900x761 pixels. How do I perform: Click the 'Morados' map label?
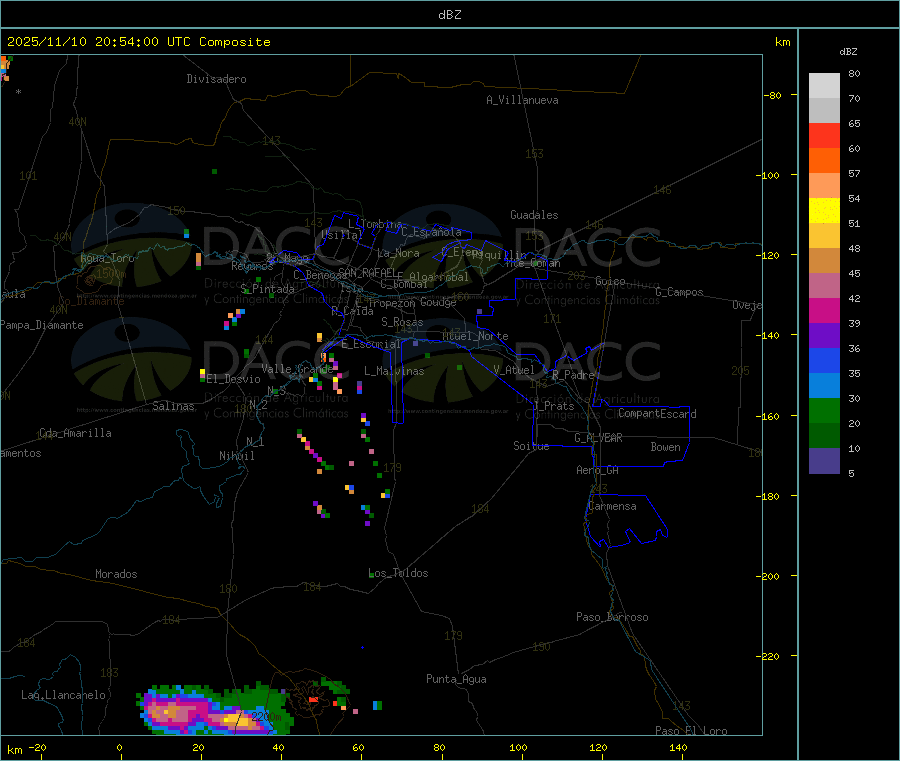[x=117, y=574]
